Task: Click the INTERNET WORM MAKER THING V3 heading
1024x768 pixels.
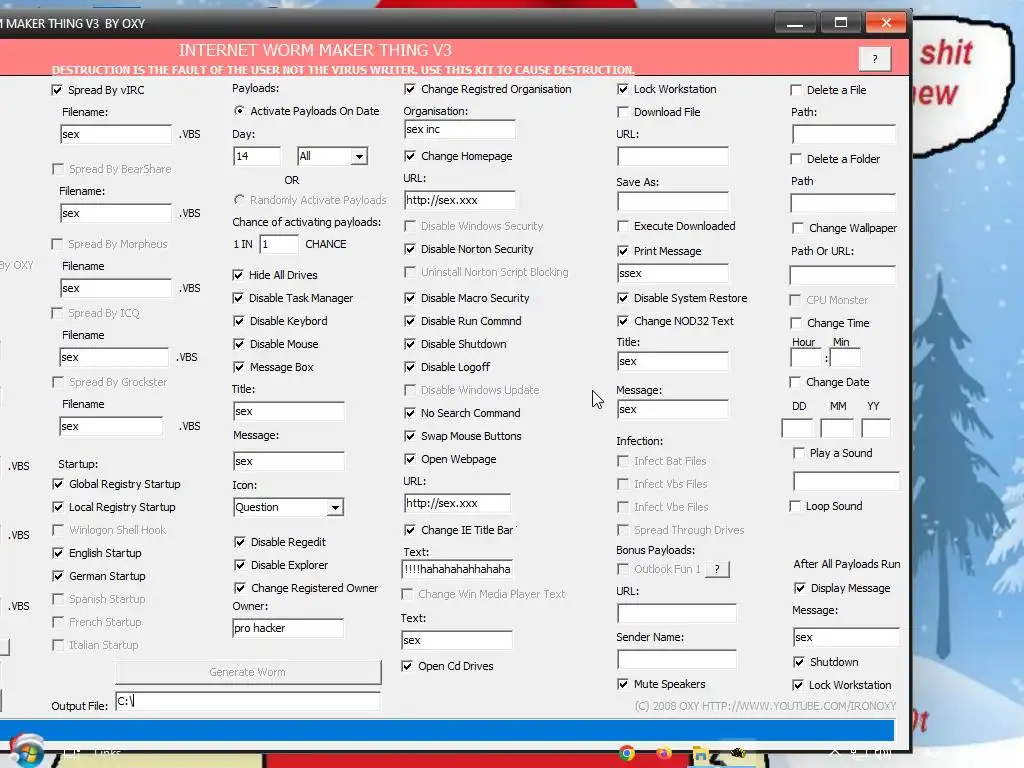Action: (315, 50)
